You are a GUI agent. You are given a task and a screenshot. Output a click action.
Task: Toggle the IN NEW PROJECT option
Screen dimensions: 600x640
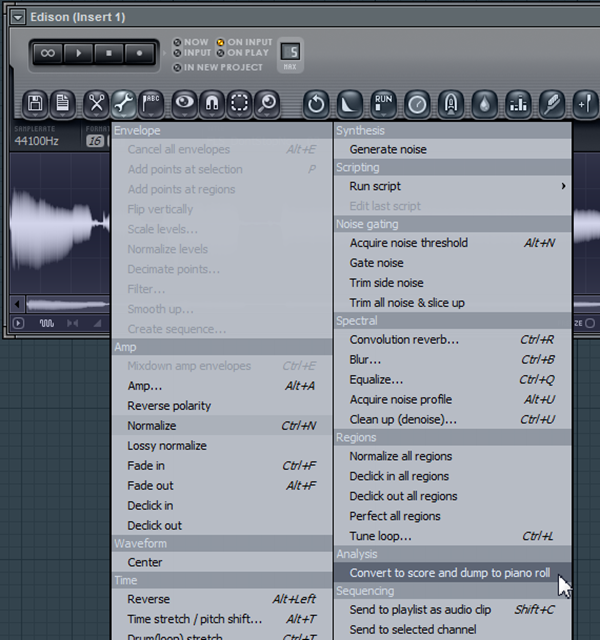pyautogui.click(x=178, y=67)
